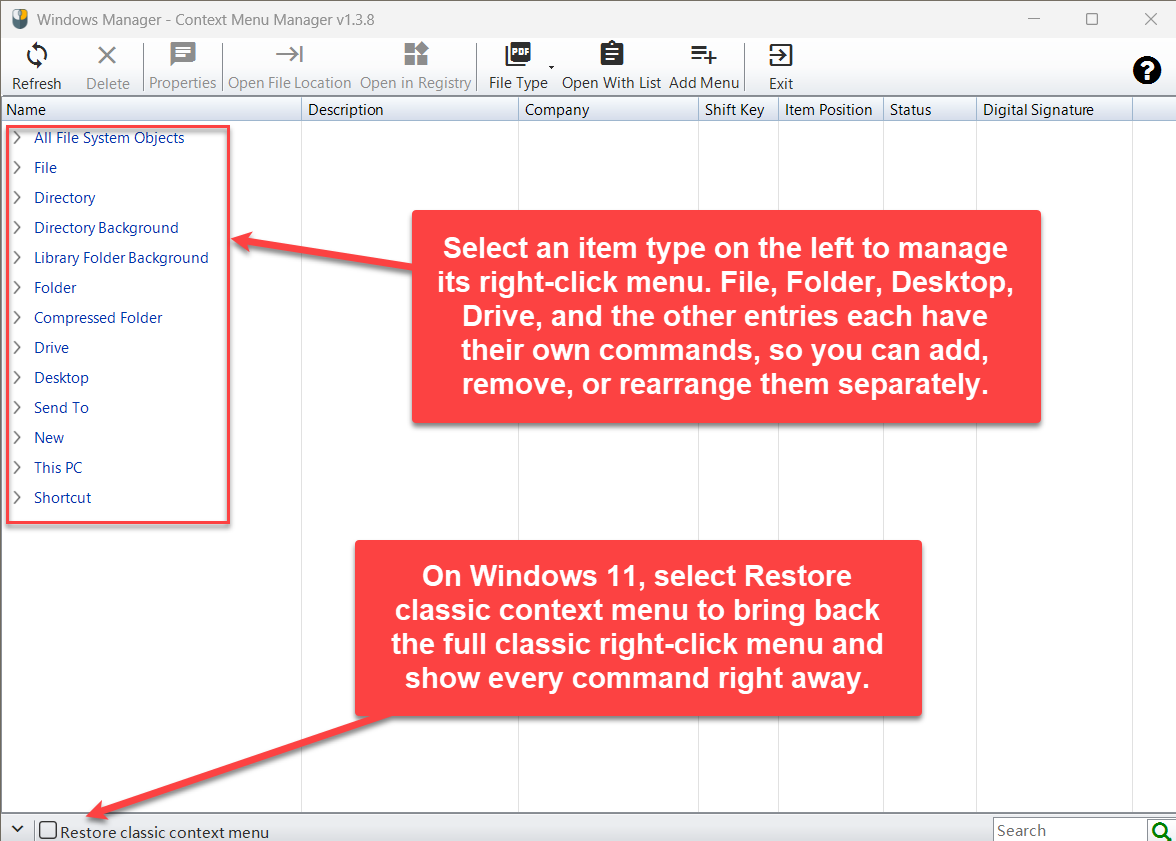Expand the Desktop node chevron
The height and width of the screenshot is (841, 1176).
(17, 377)
